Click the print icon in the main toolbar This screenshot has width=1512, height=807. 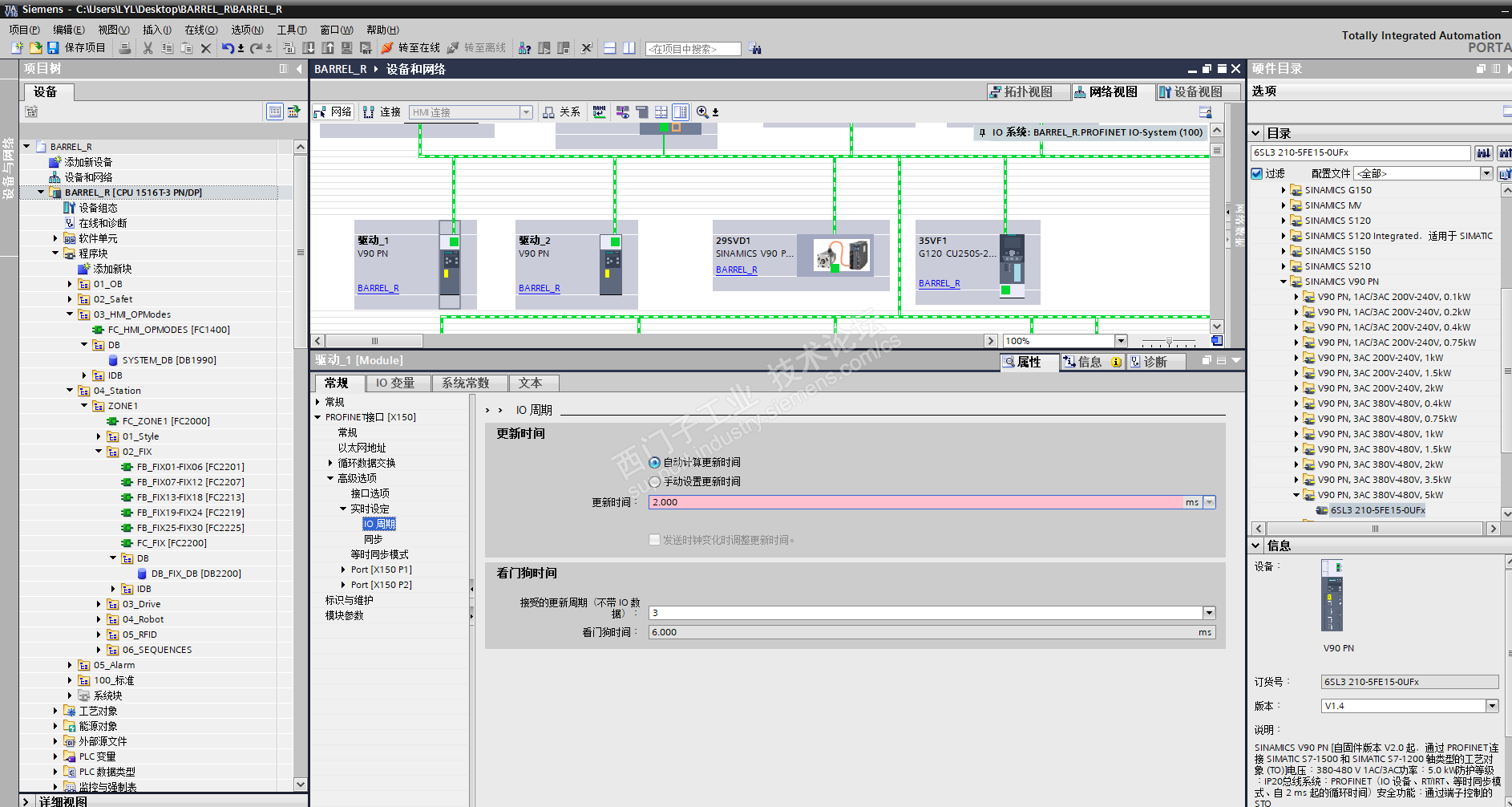[x=125, y=48]
